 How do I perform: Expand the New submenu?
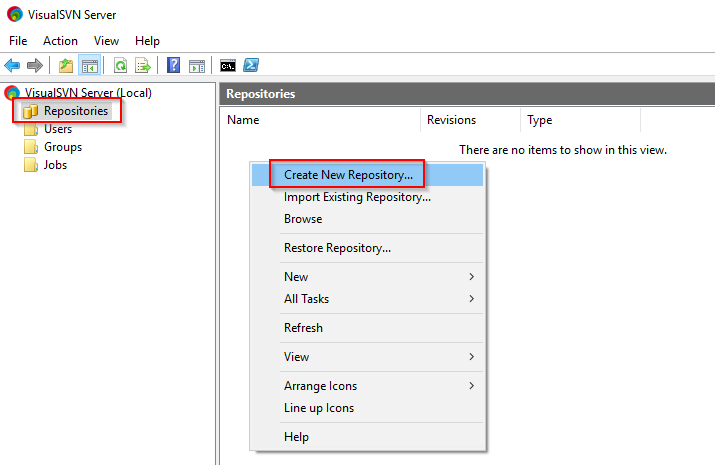click(x=367, y=277)
